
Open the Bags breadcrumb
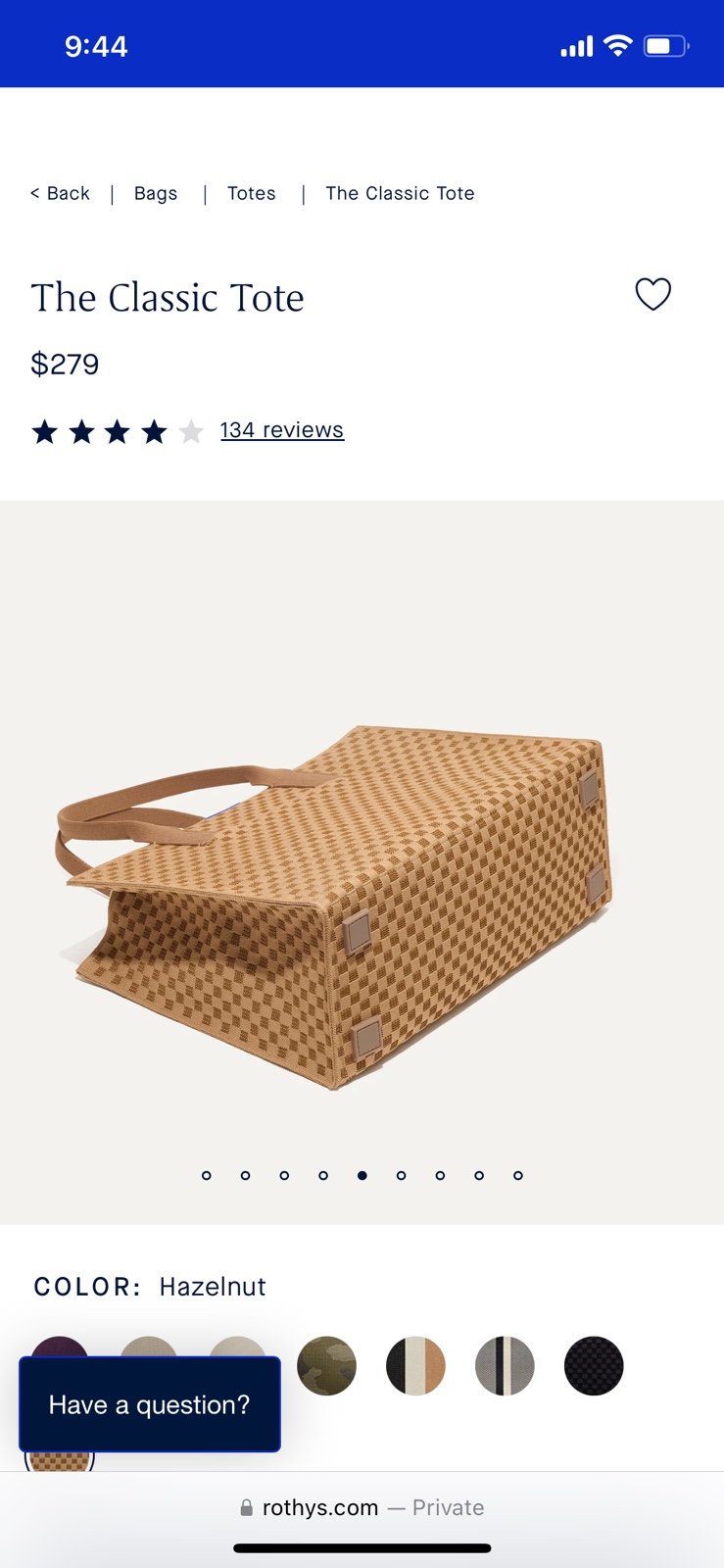(x=156, y=193)
